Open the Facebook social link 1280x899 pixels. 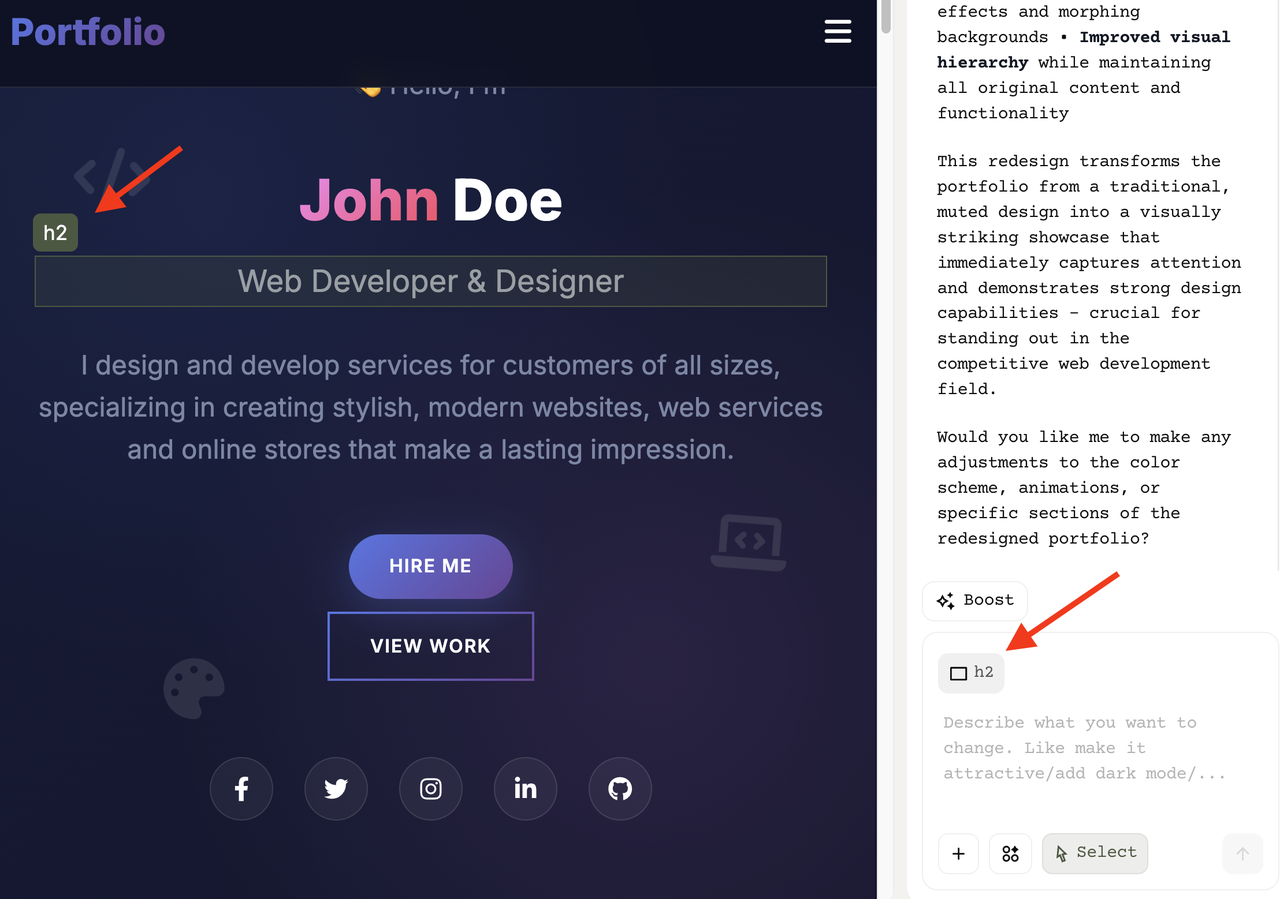(x=241, y=789)
